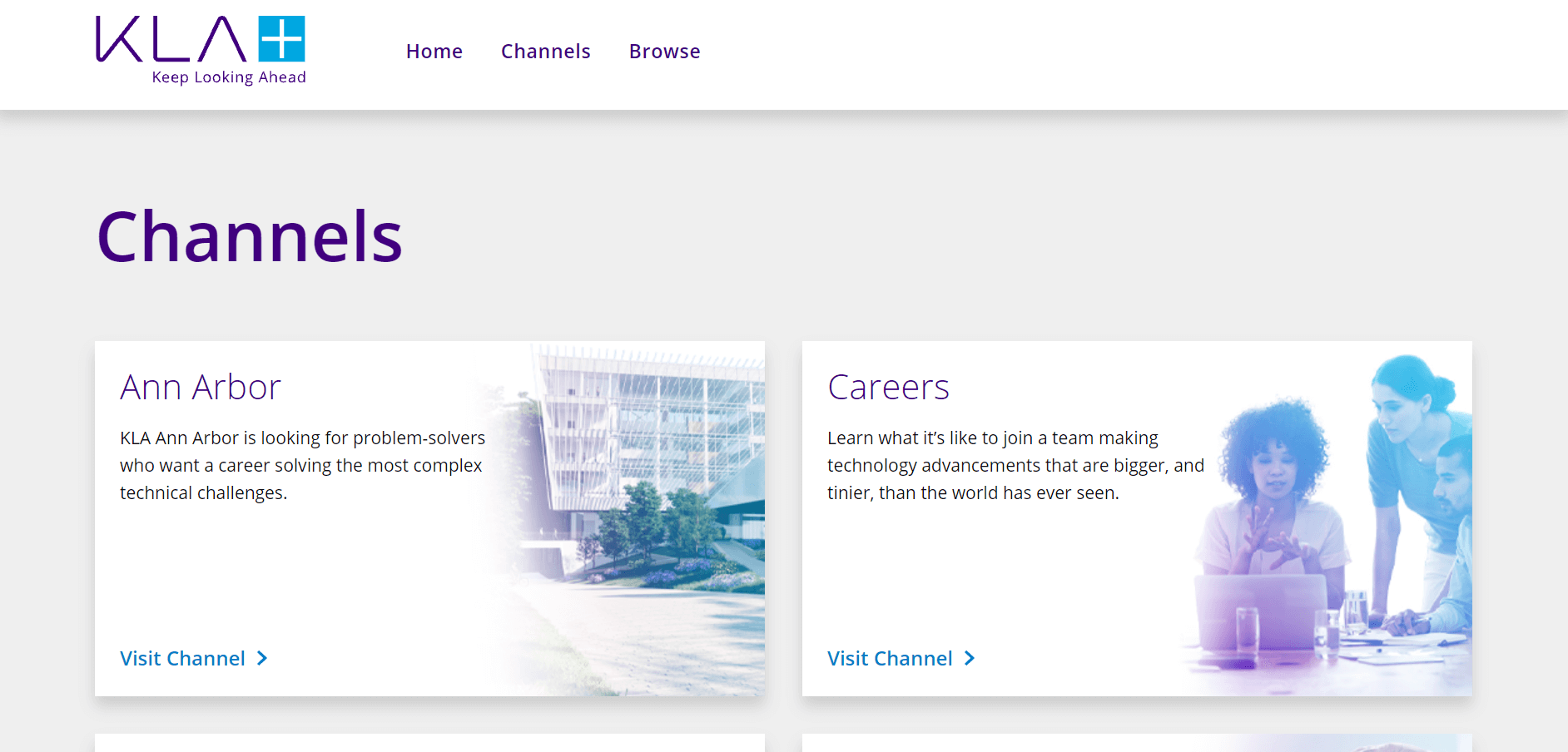Click the Careers description paragraph
Image resolution: width=1568 pixels, height=752 pixels.
[1015, 465]
